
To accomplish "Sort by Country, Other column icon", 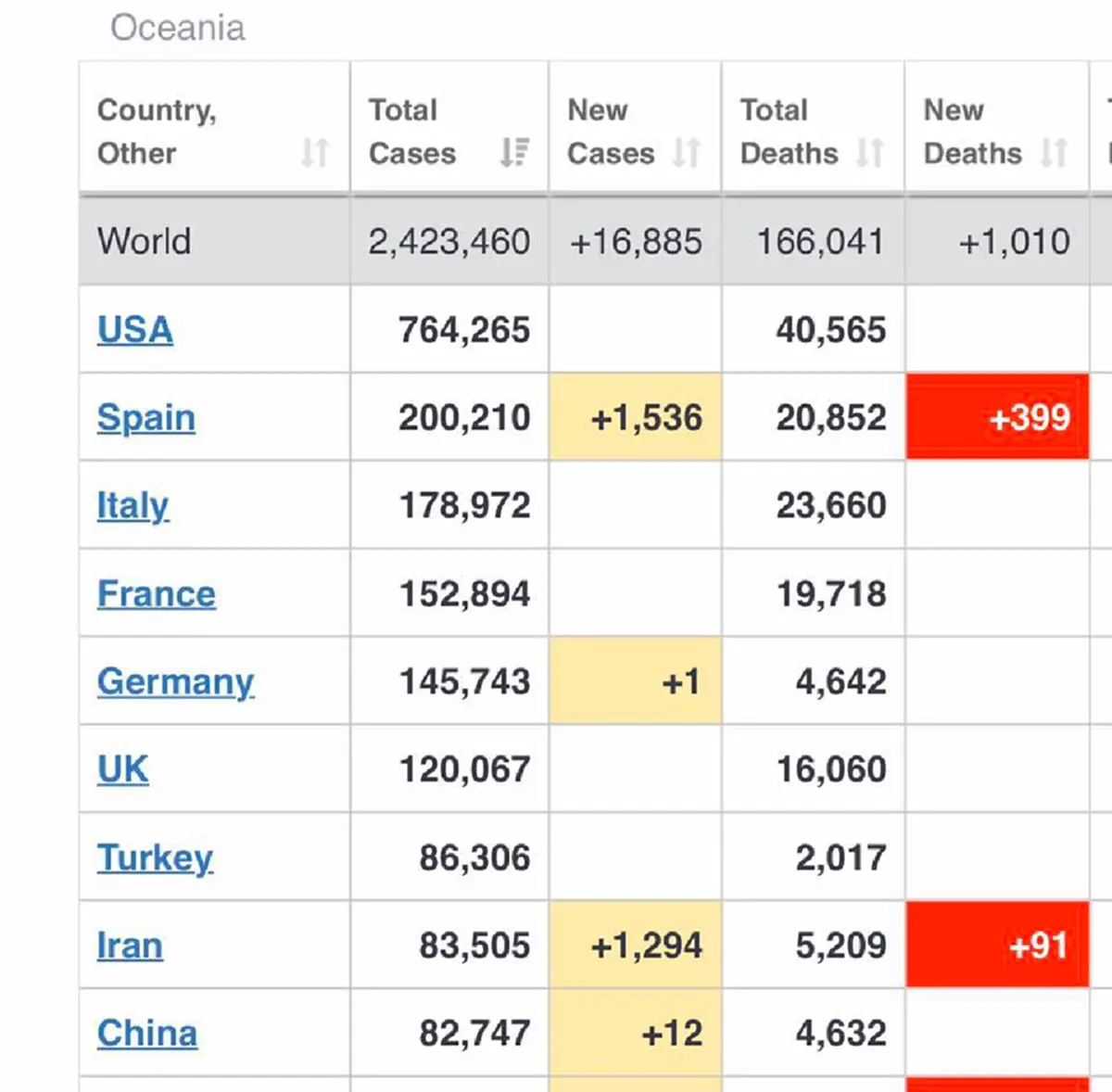I will 314,152.
